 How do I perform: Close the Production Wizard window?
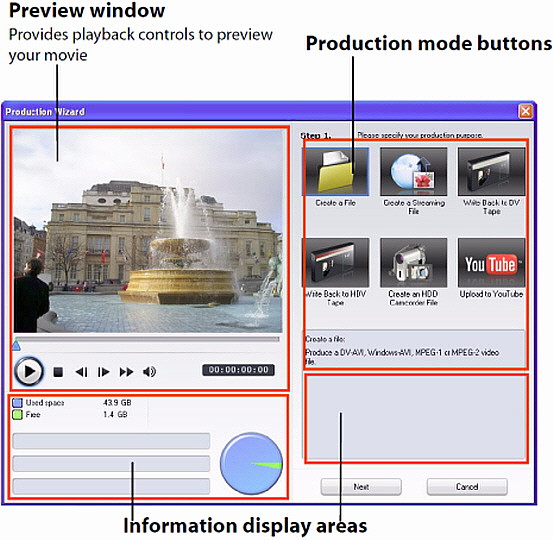(525, 111)
